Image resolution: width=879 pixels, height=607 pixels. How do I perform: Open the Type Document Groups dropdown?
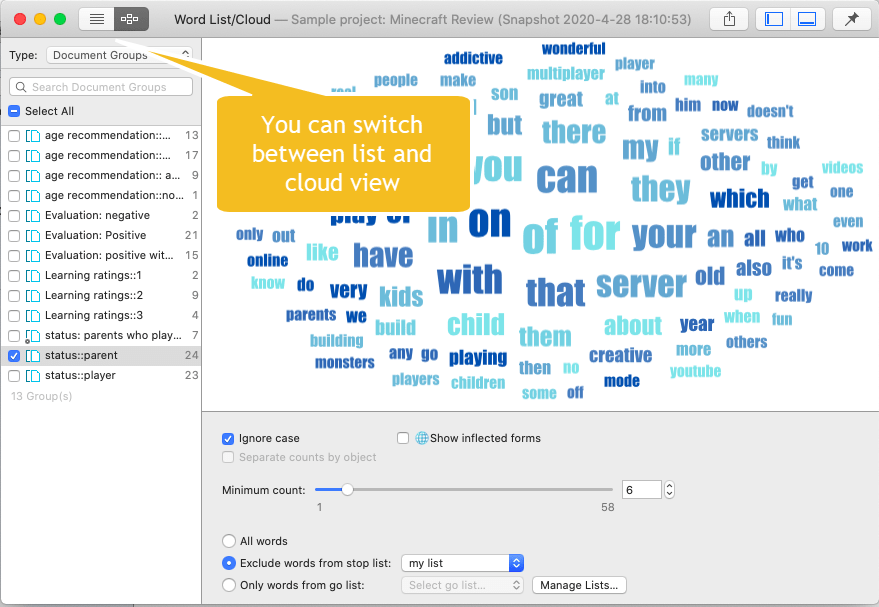(120, 55)
